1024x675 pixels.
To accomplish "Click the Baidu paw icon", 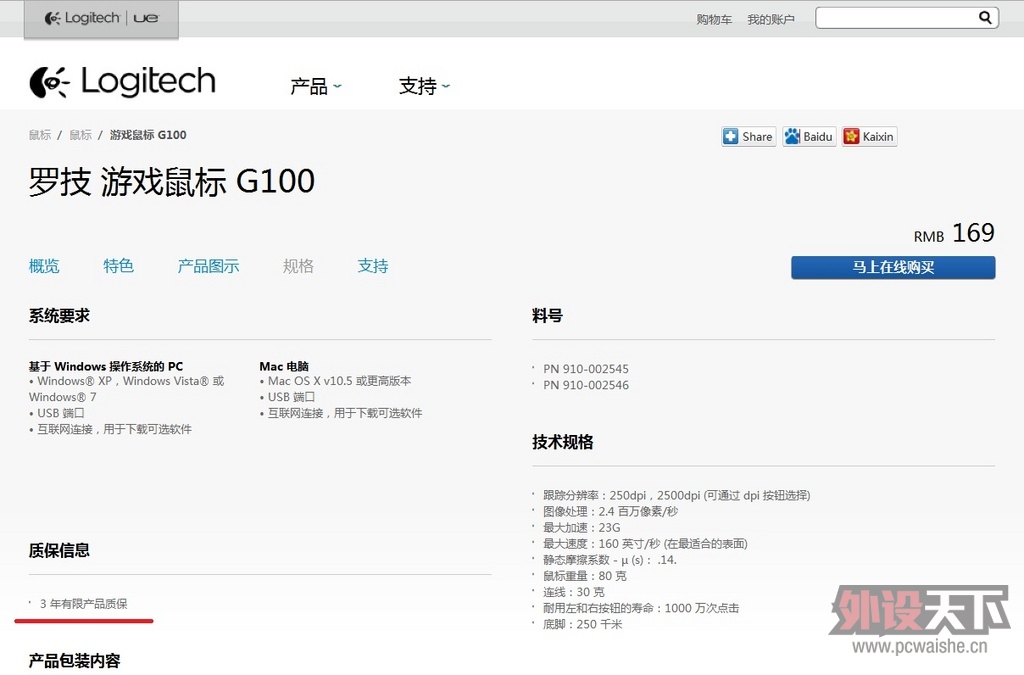I will [792, 136].
